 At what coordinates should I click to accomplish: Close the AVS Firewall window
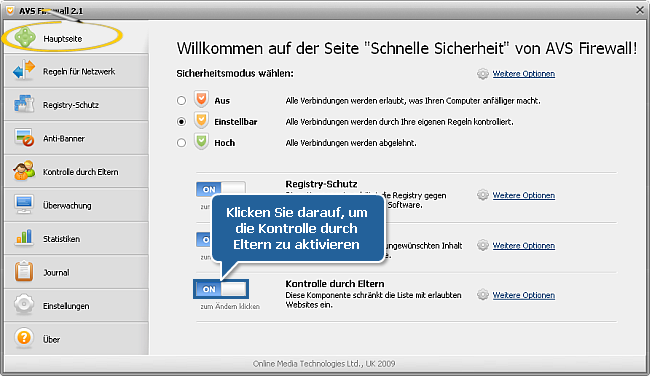[x=640, y=10]
